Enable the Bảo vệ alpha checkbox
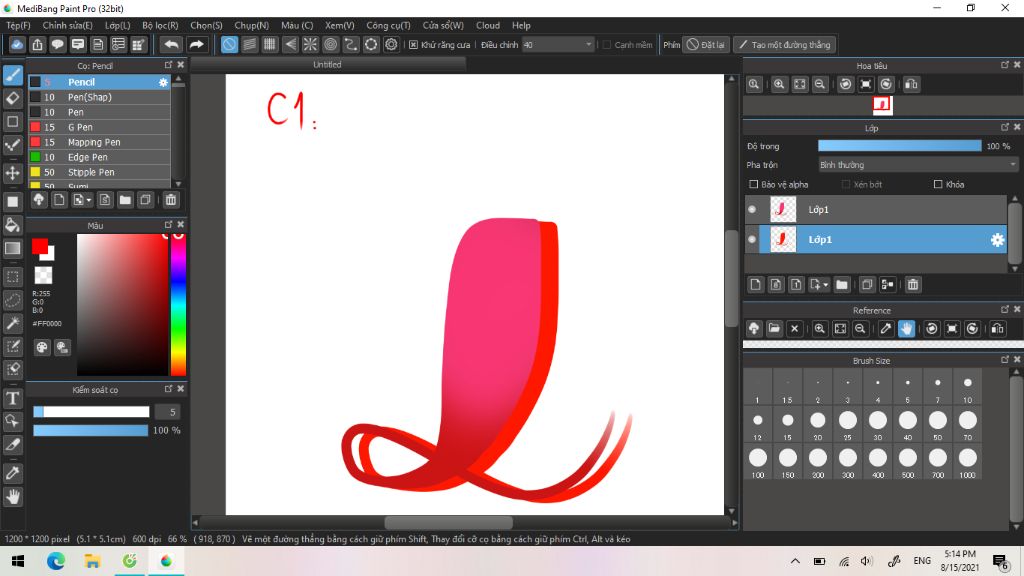The width and height of the screenshot is (1024, 576). 753,184
